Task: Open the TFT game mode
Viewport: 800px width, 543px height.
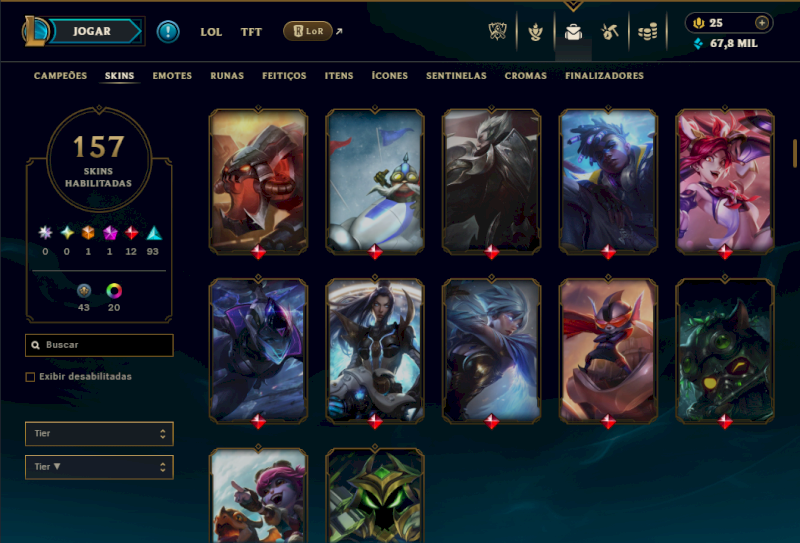Action: pyautogui.click(x=251, y=32)
